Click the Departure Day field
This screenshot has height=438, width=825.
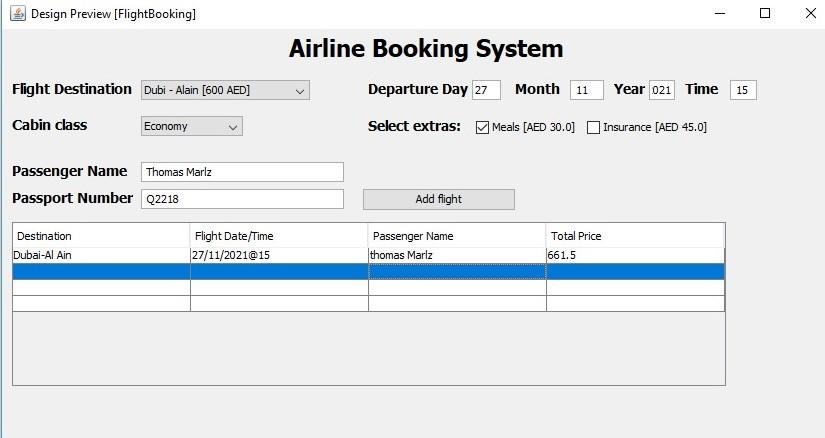(486, 90)
